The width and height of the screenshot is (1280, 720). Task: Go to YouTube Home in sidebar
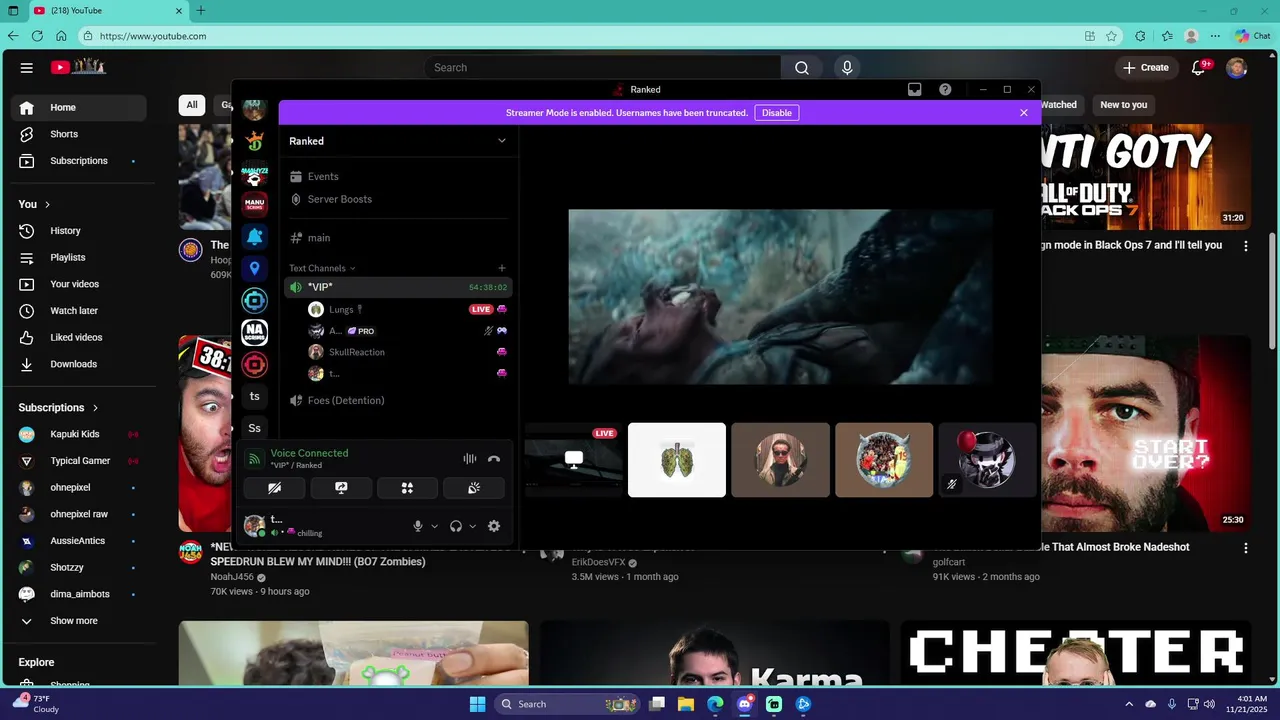point(79,108)
